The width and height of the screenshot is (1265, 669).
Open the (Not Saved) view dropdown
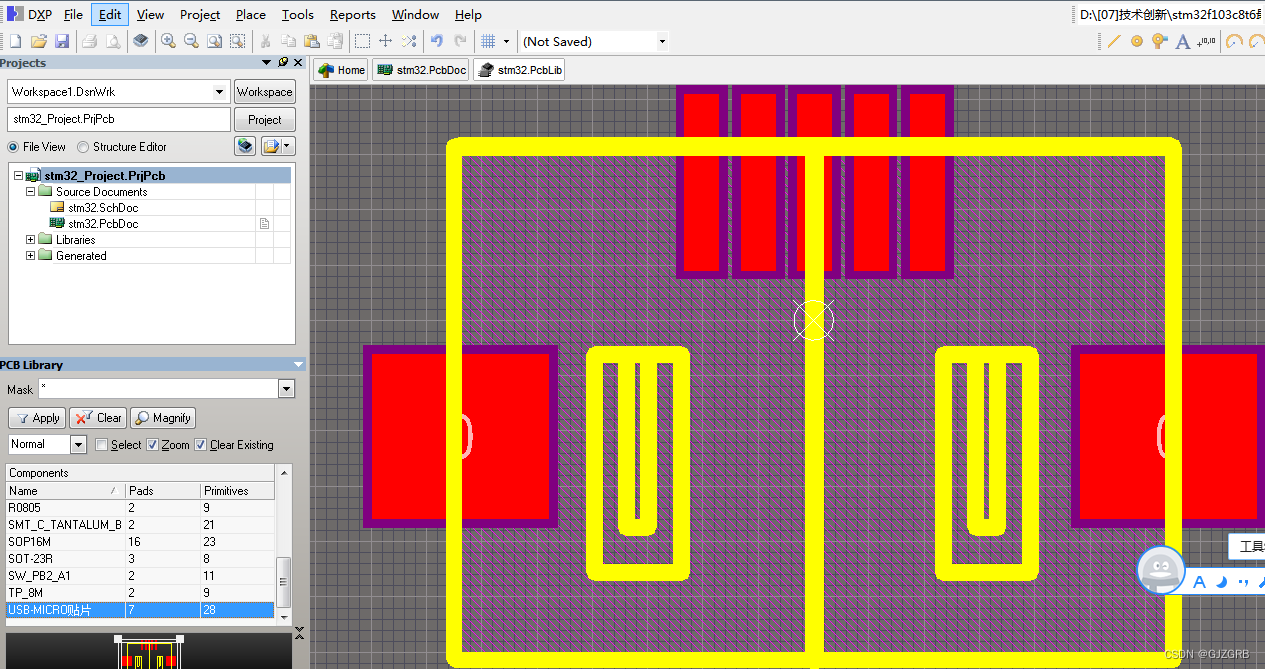661,41
